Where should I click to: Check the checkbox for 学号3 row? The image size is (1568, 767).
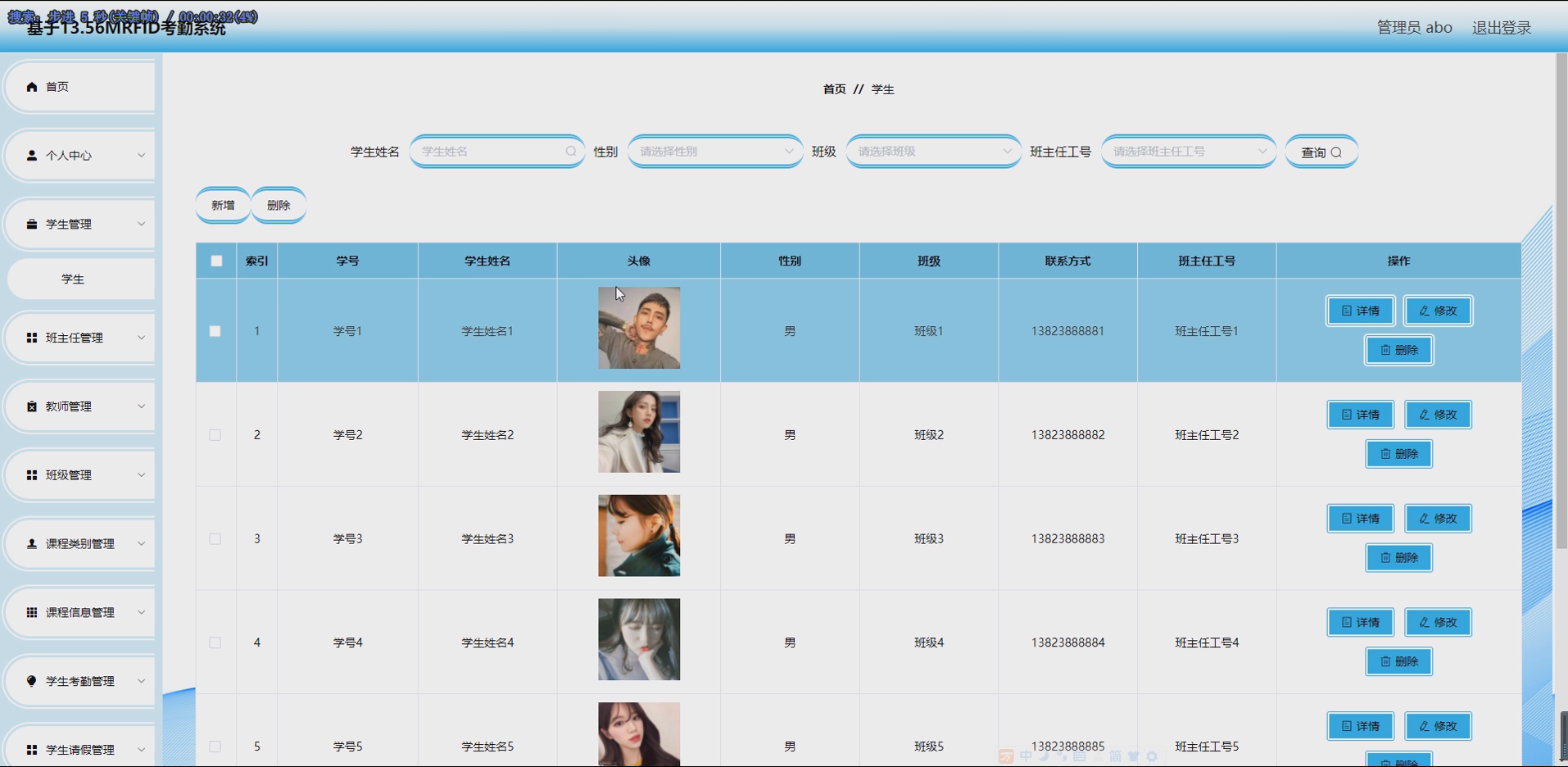pyautogui.click(x=215, y=539)
